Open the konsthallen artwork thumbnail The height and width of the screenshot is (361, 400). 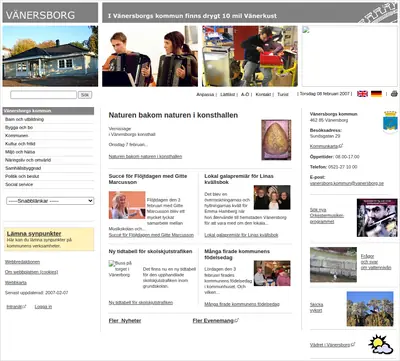point(276,140)
